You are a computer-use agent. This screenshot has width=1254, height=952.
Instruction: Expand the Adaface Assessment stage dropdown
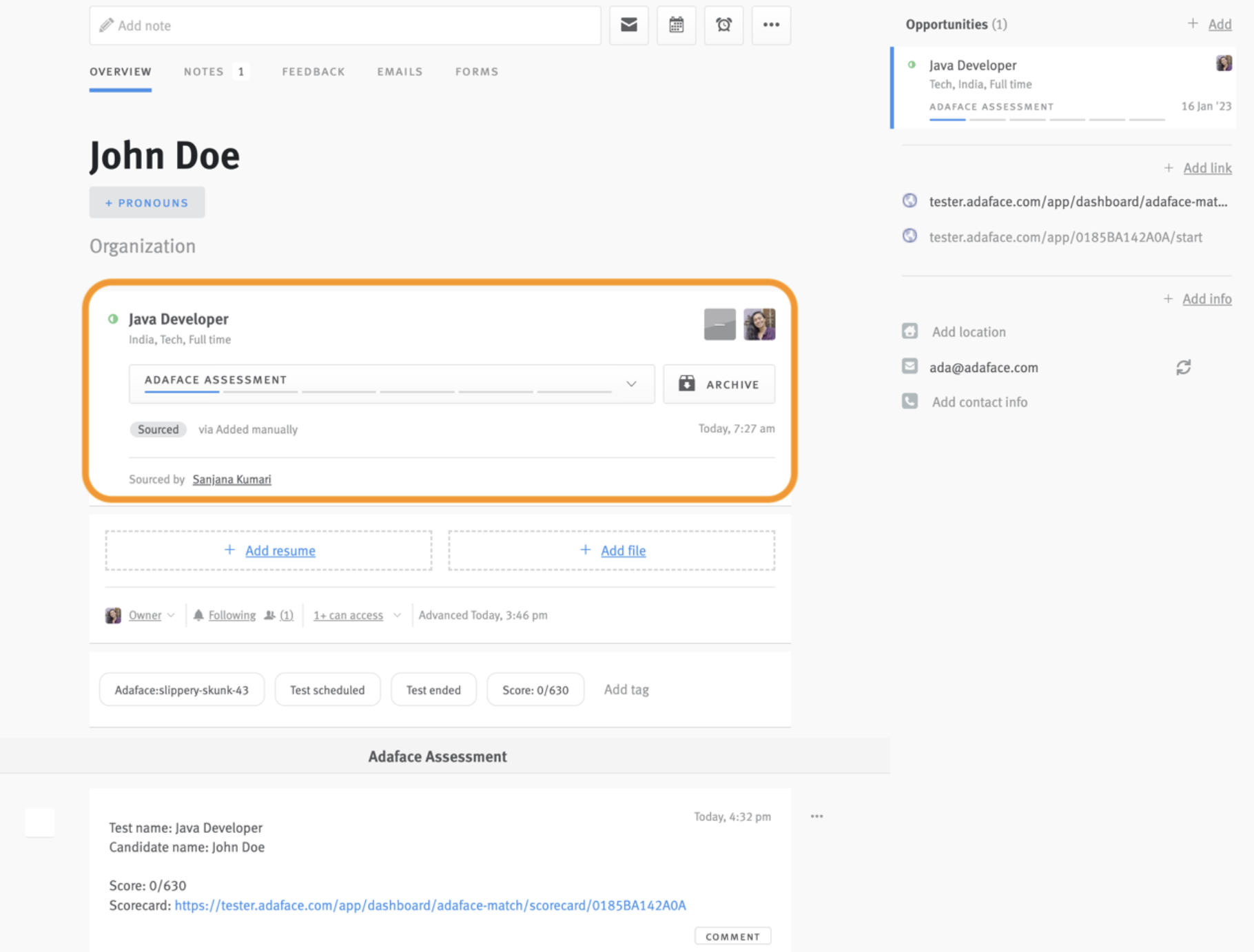[x=630, y=384]
